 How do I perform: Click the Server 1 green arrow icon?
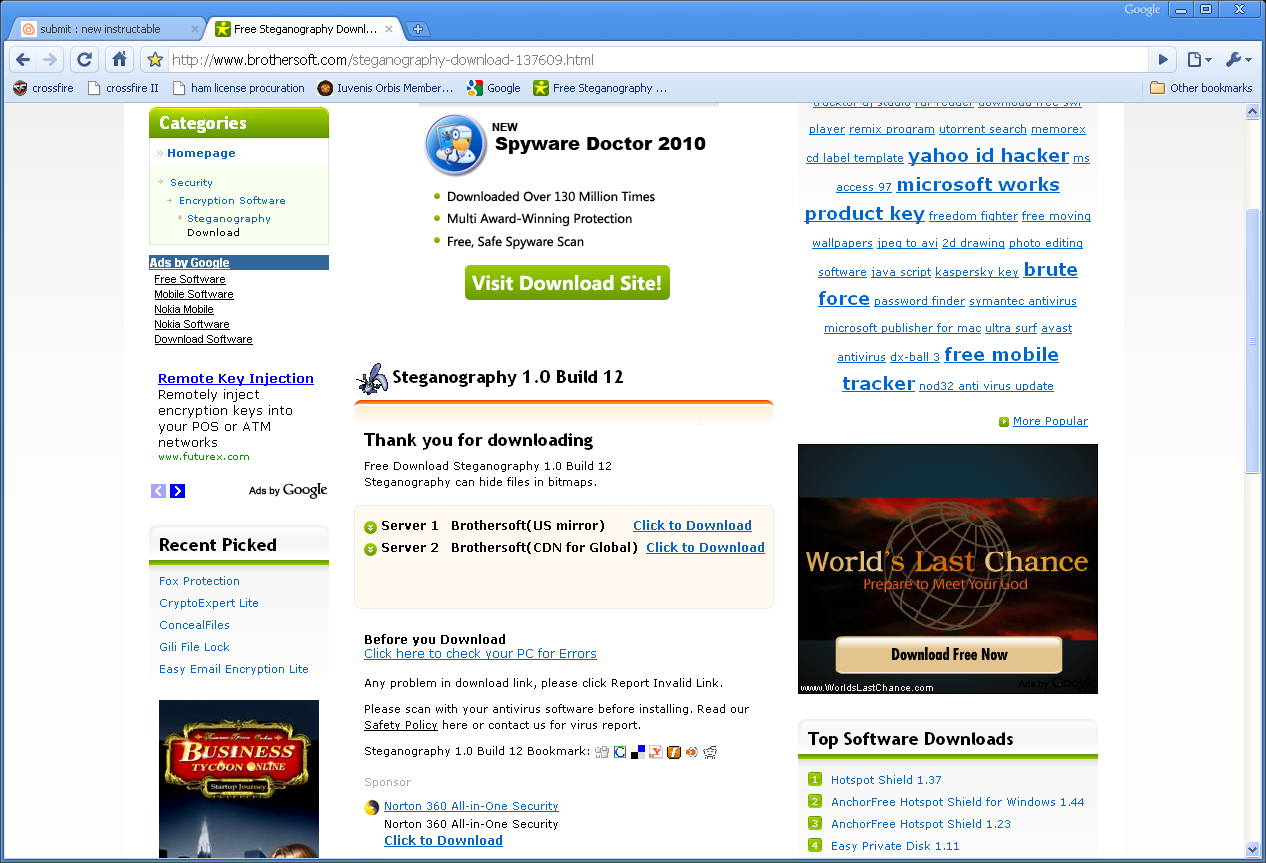point(370,527)
